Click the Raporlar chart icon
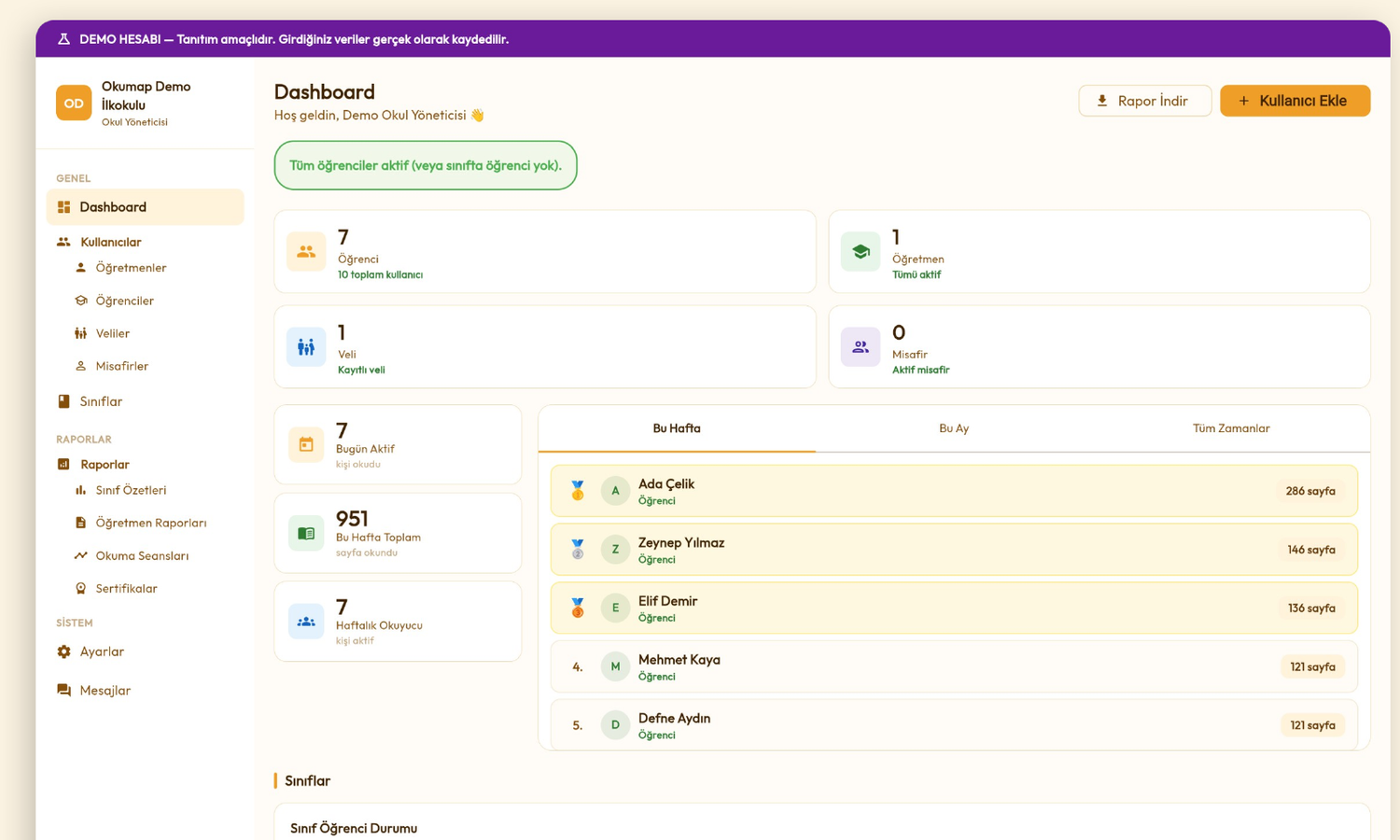The height and width of the screenshot is (840, 1400). [x=63, y=464]
